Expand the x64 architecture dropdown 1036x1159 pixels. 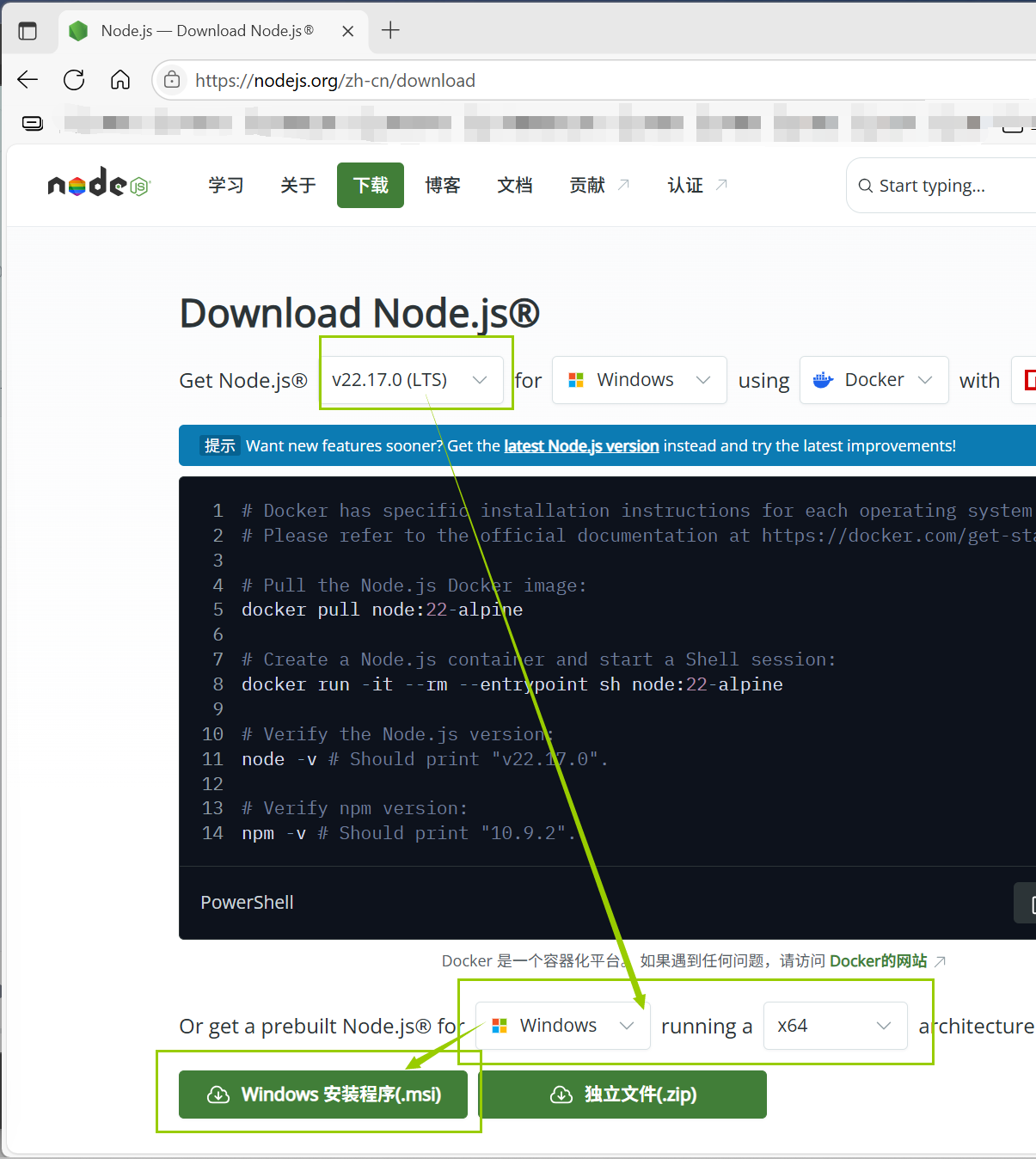point(836,1026)
